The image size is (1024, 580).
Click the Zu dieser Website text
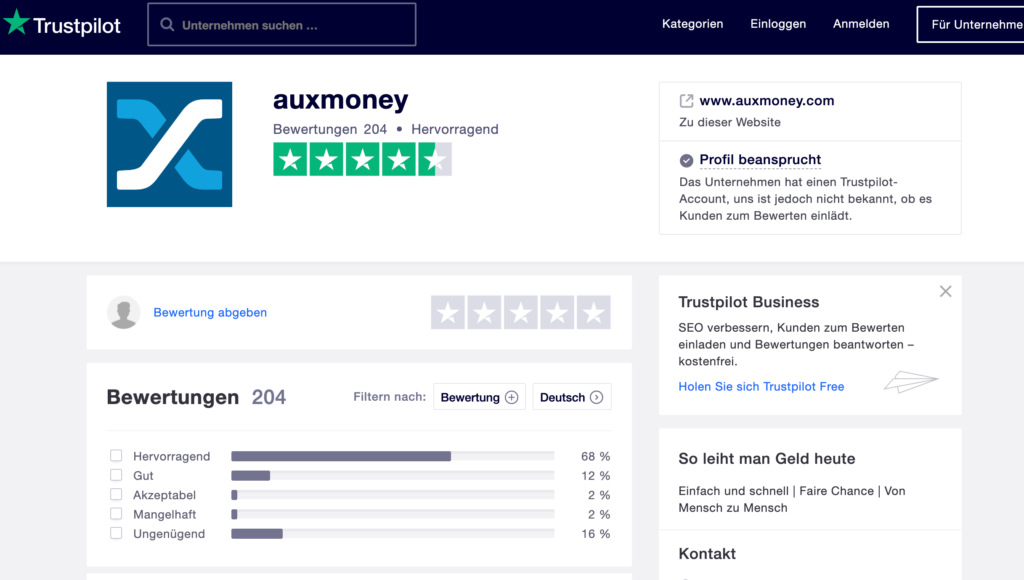coord(729,122)
